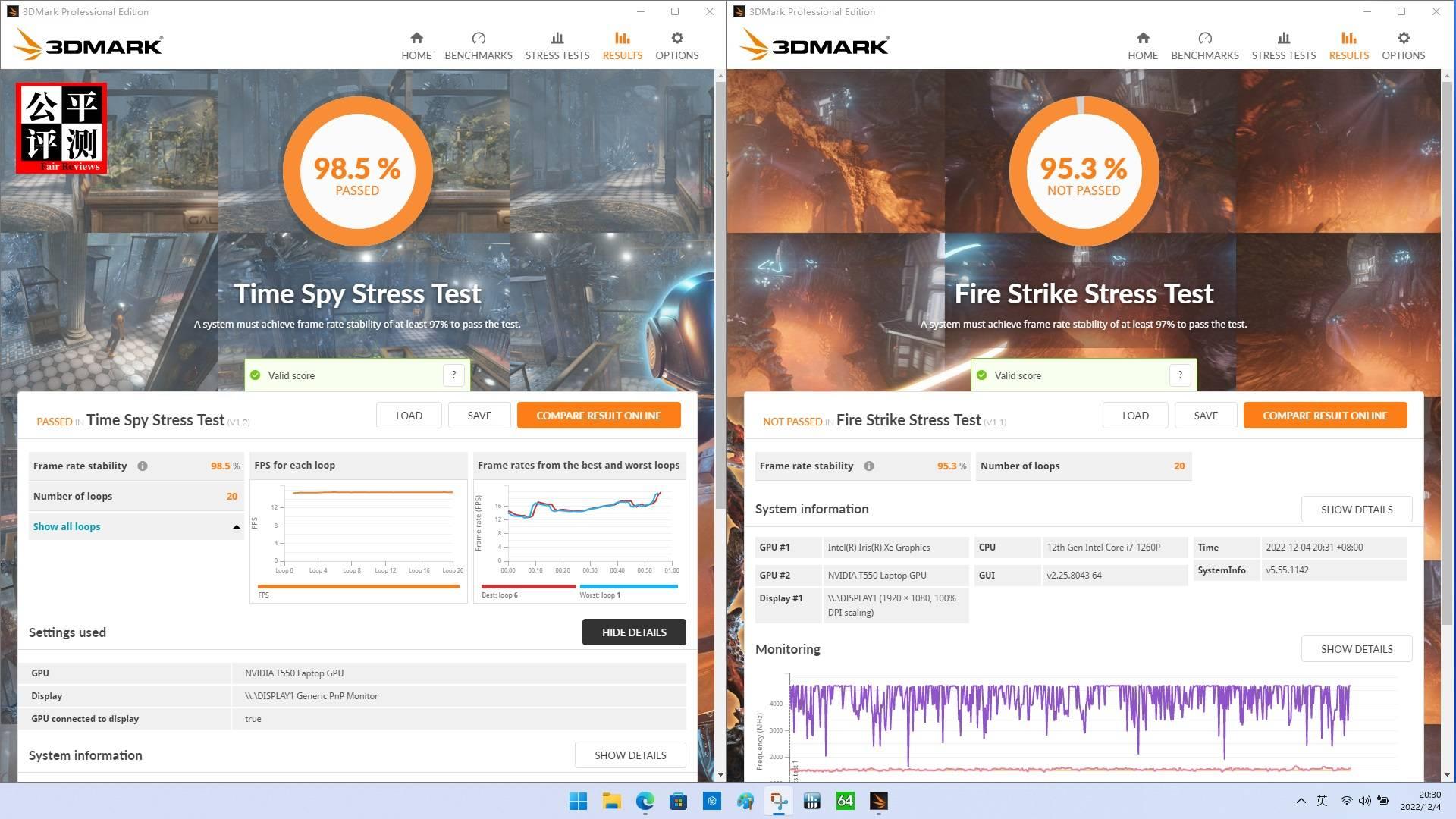Click SAVE in the Fire Strike window
Screen dimensions: 1456x819
[x=1206, y=416]
